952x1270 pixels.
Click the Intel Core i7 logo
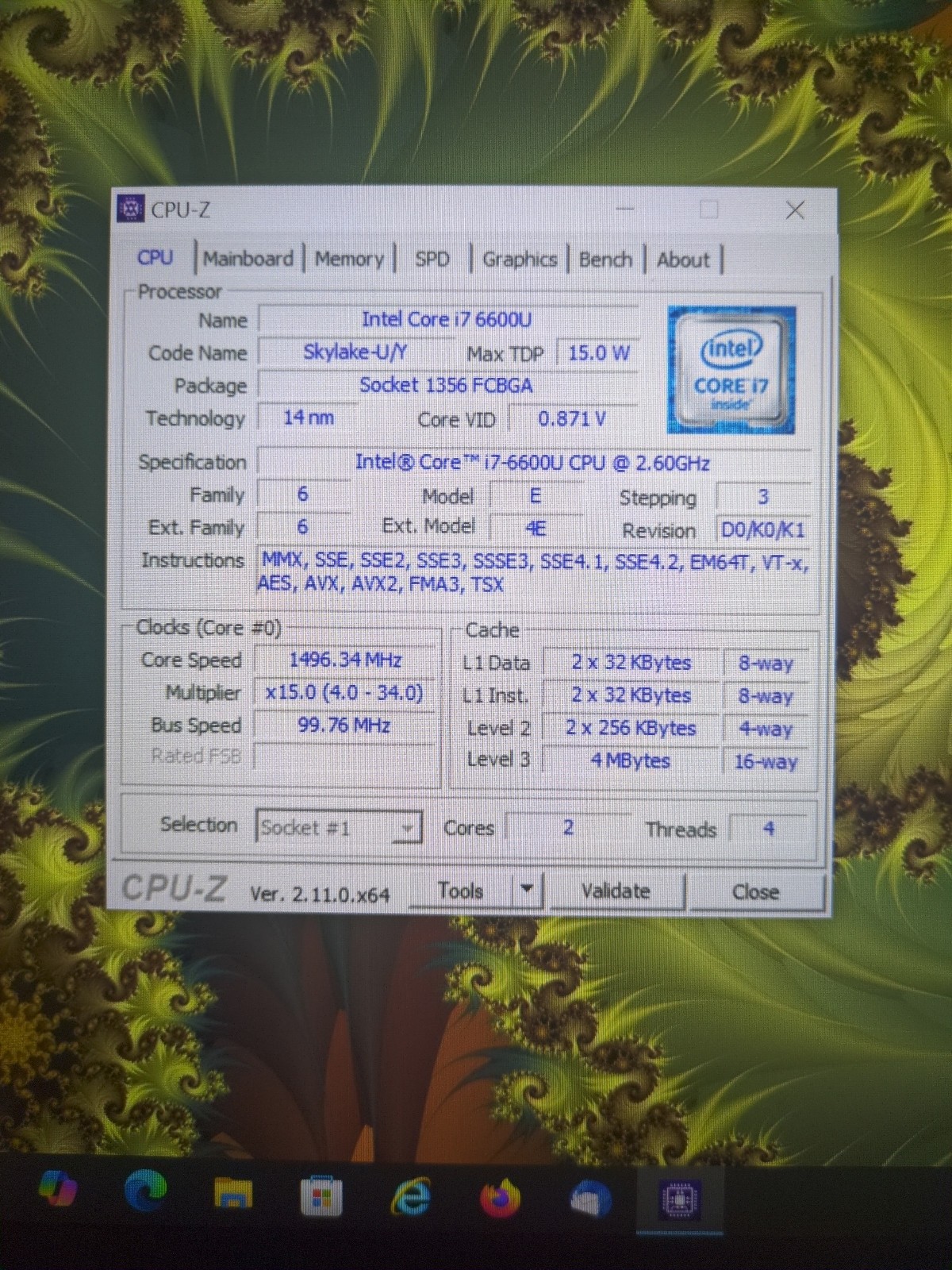click(731, 370)
